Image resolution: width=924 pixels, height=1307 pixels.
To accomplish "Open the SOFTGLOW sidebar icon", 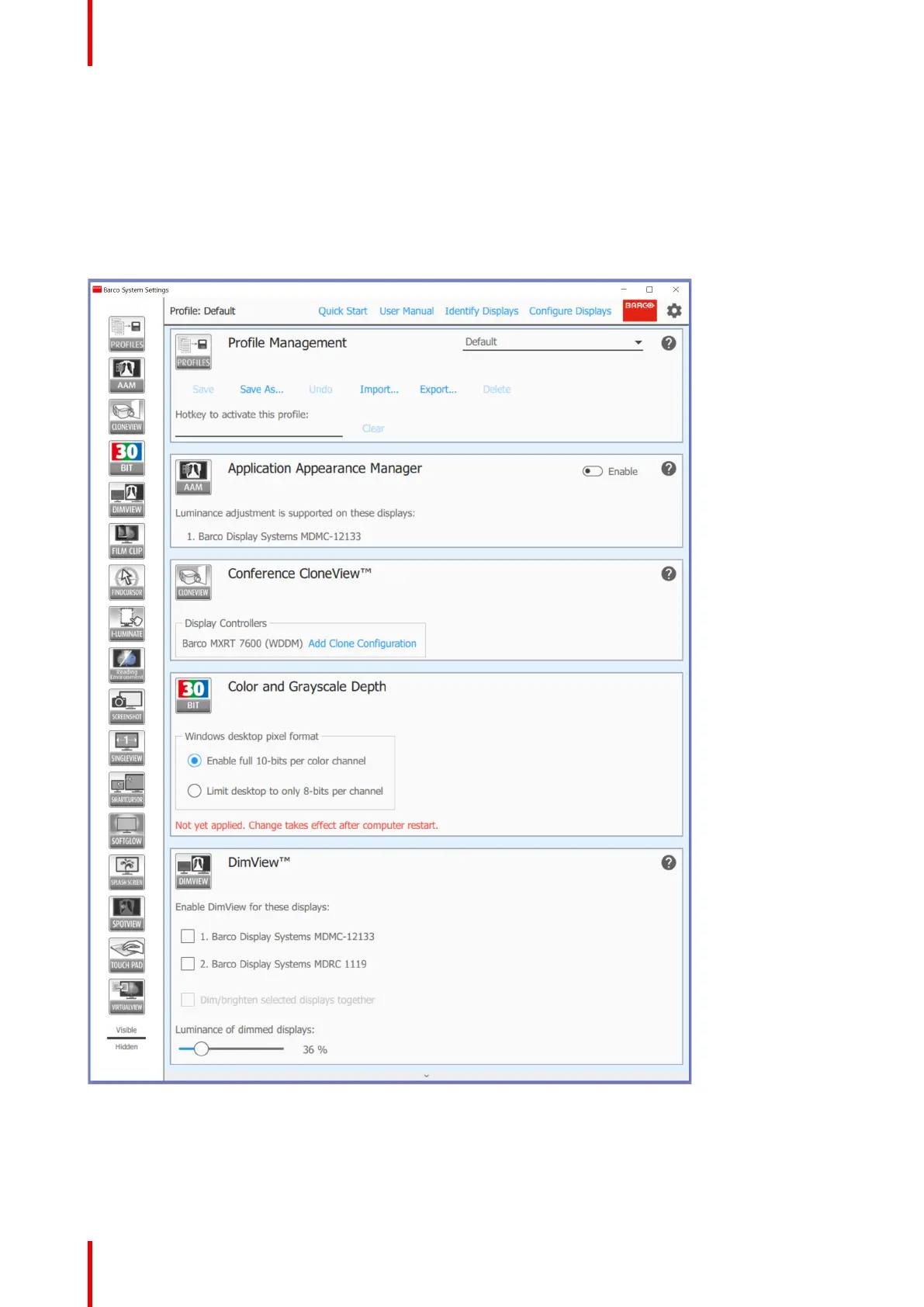I will pyautogui.click(x=126, y=831).
